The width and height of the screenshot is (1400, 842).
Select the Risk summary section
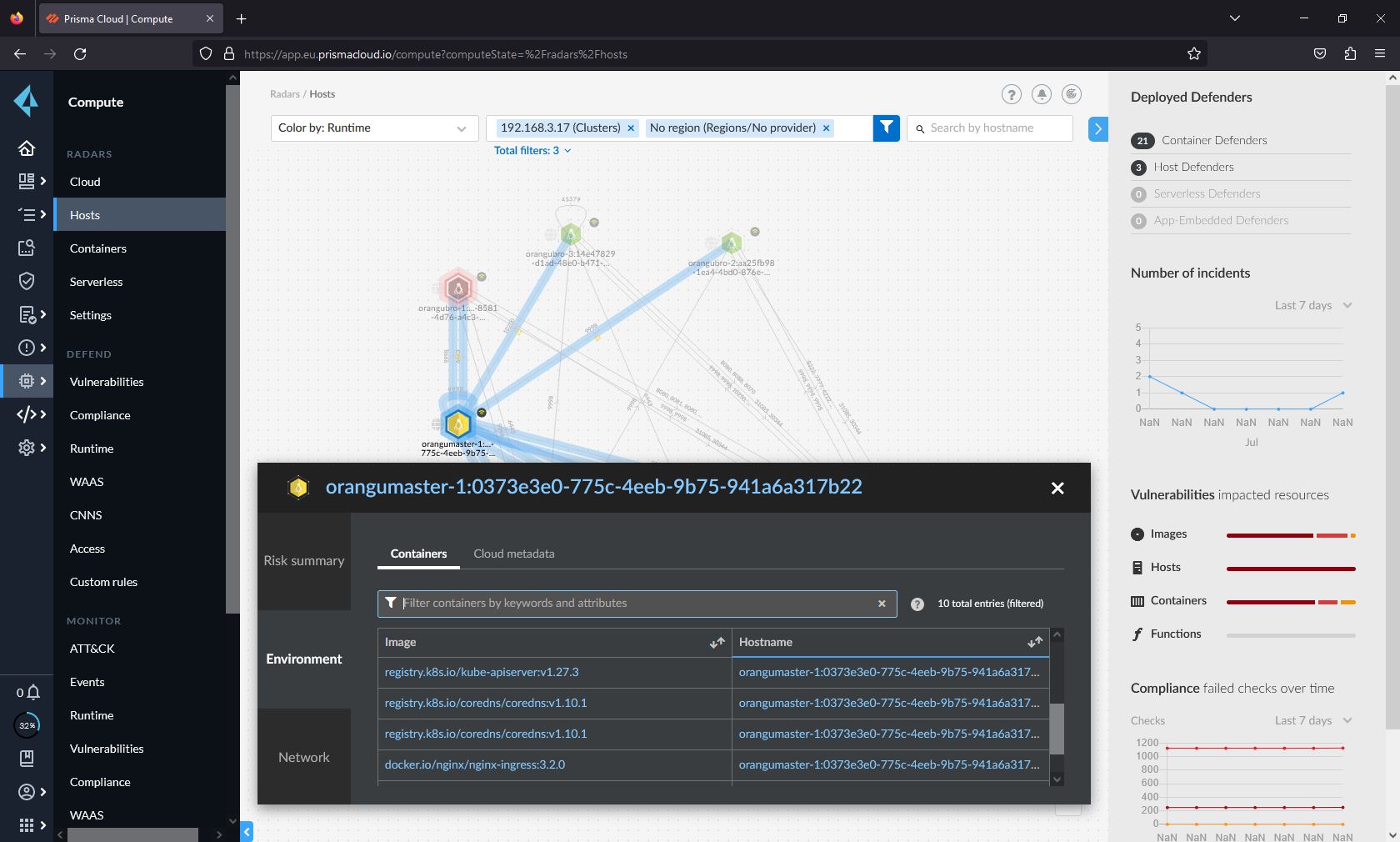coord(304,561)
